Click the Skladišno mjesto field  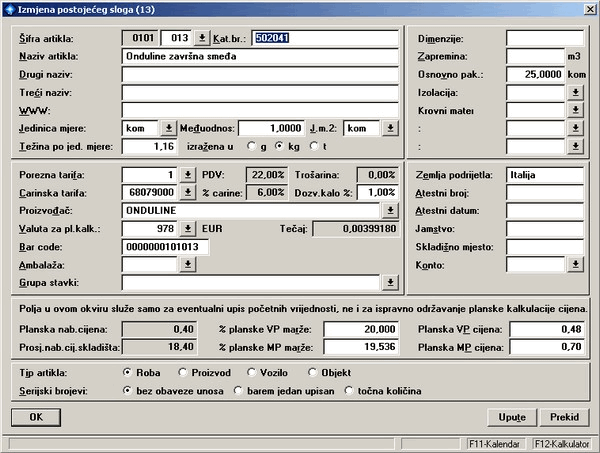click(x=545, y=247)
